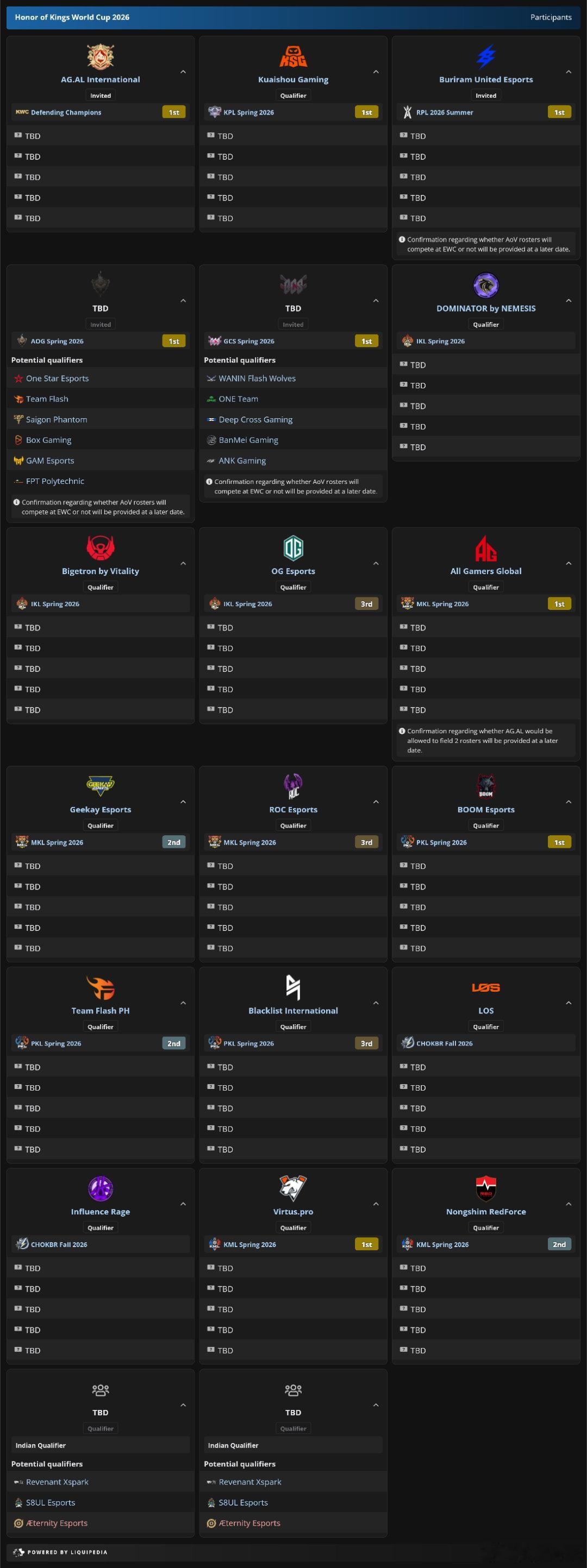Open the KPL Spring 2026 link

click(248, 112)
